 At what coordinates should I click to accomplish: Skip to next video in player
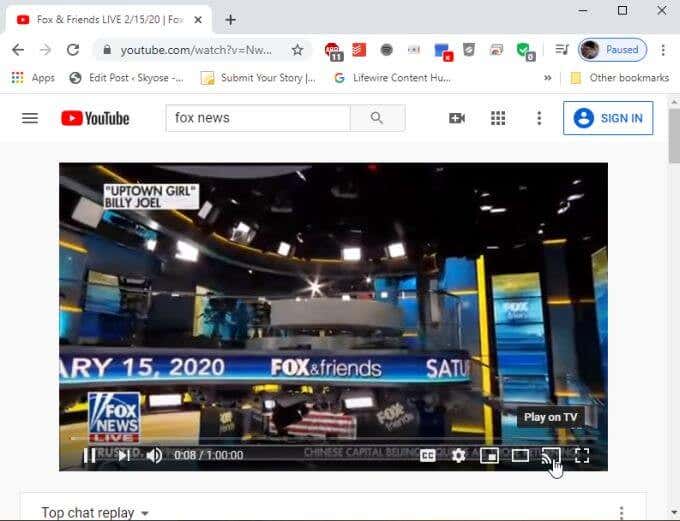click(124, 455)
